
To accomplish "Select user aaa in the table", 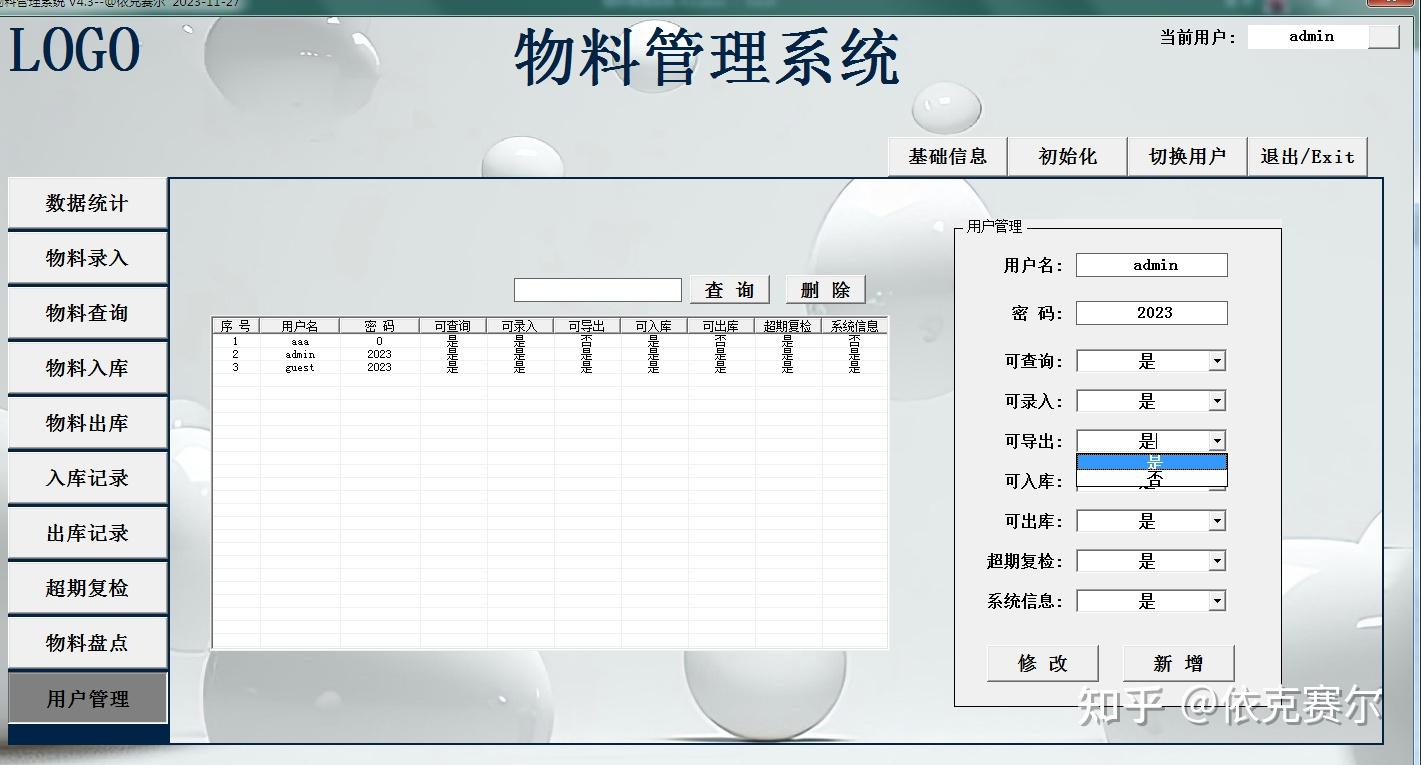I will point(300,341).
